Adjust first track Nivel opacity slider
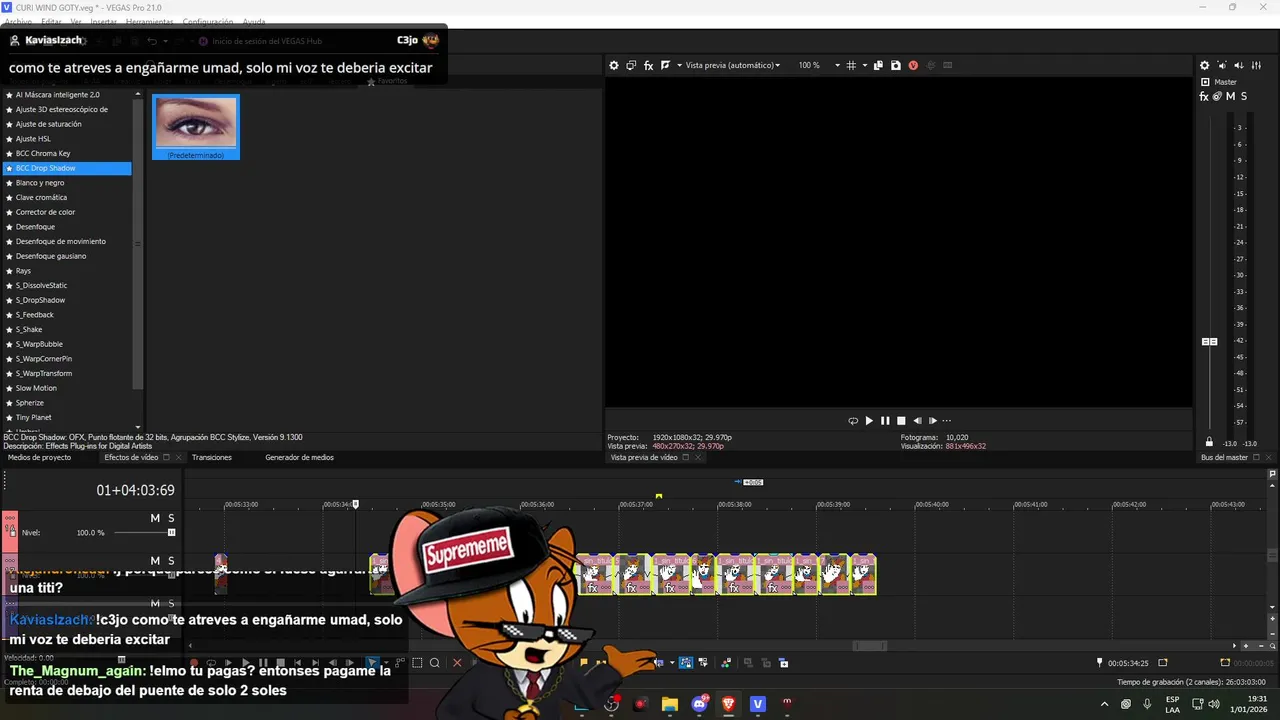This screenshot has width=1280, height=720. pos(171,533)
